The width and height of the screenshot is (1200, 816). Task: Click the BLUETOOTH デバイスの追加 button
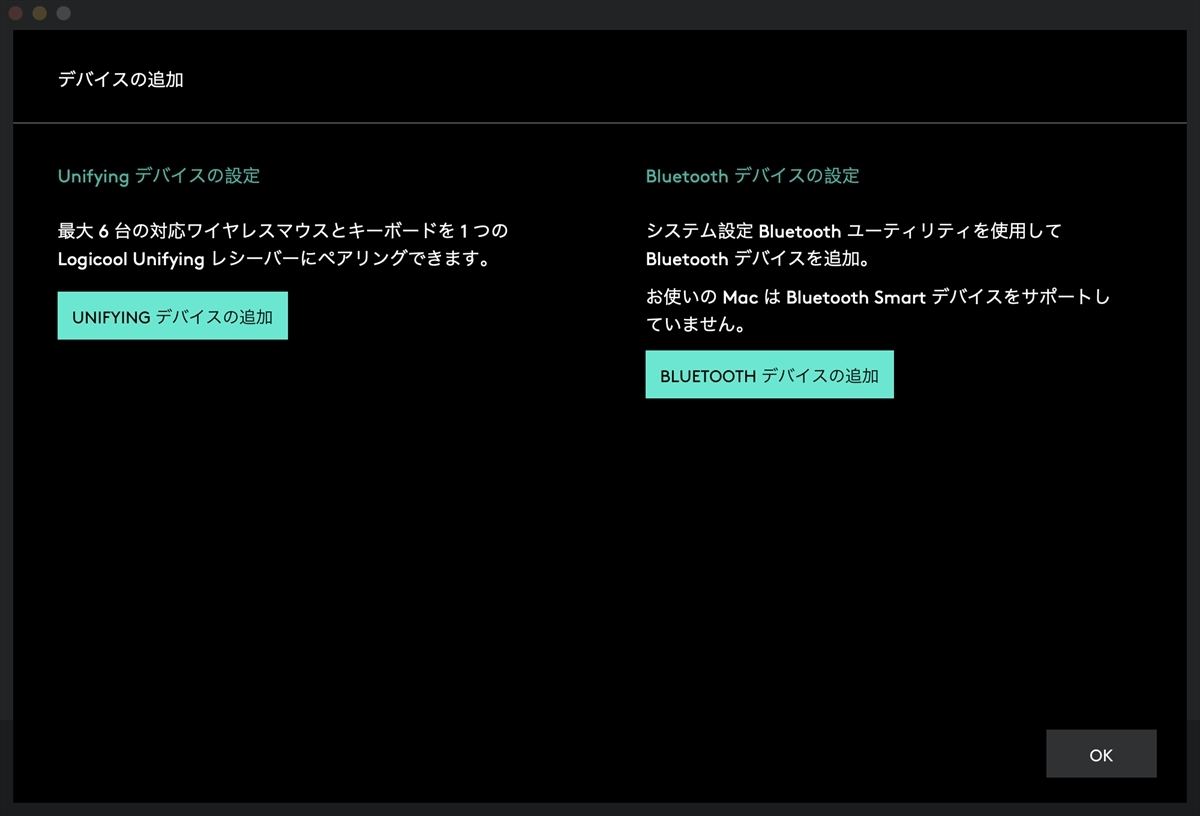[769, 375]
